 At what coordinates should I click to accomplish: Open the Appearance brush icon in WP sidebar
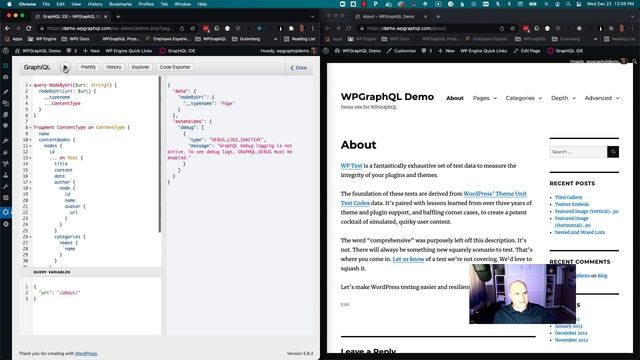6,141
